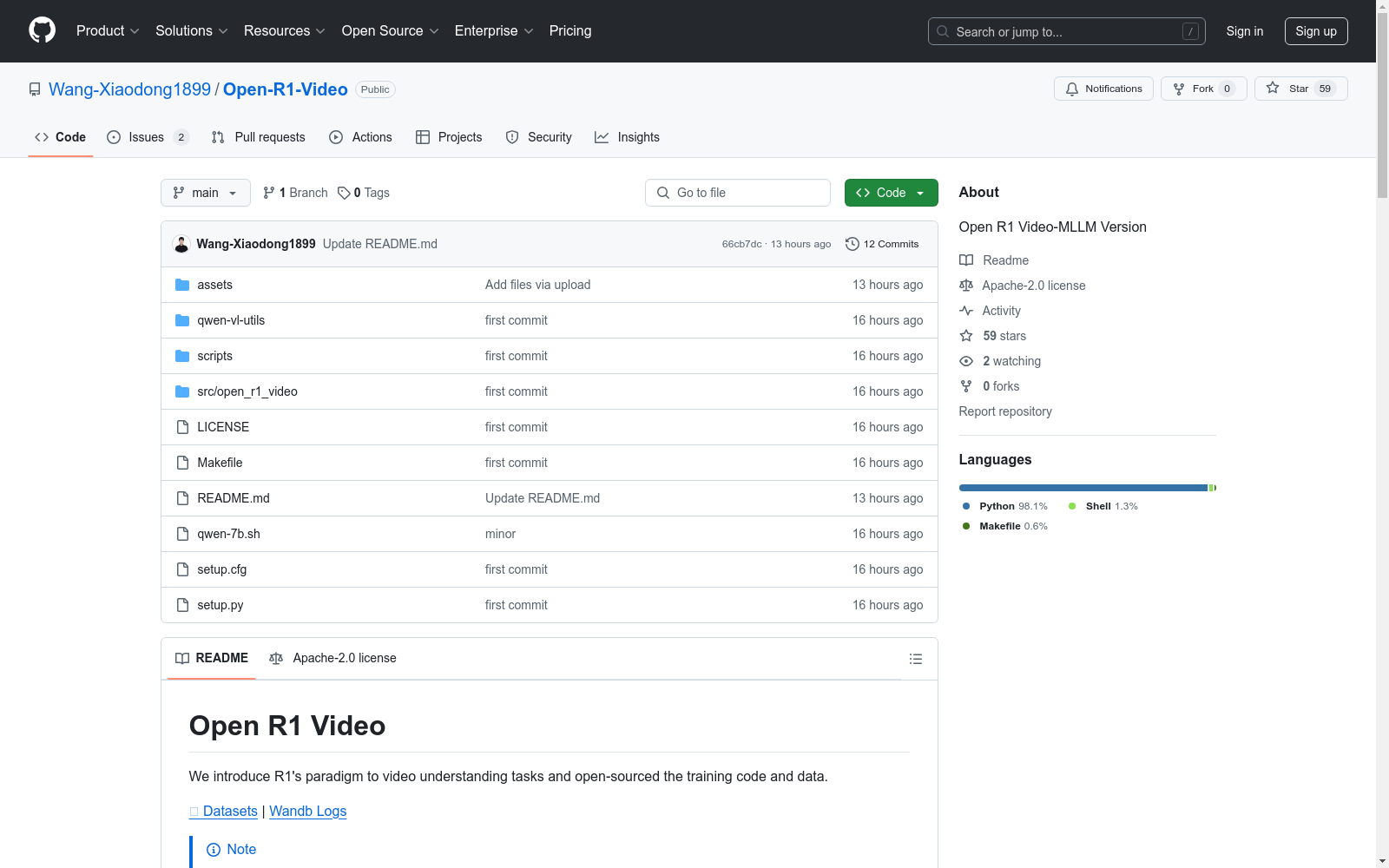Expand the Enterprise menu
Viewport: 1389px width, 868px height.
(494, 31)
